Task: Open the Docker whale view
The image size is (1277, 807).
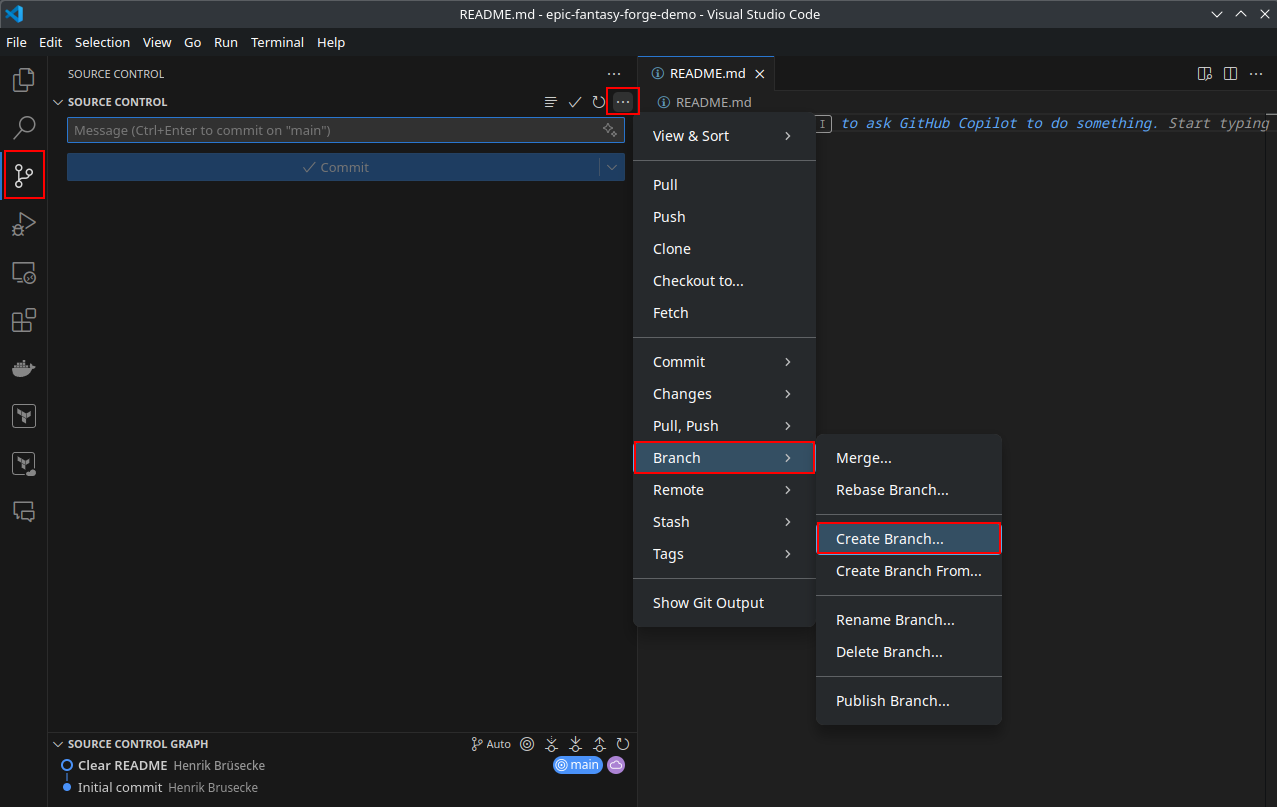Action: (24, 368)
